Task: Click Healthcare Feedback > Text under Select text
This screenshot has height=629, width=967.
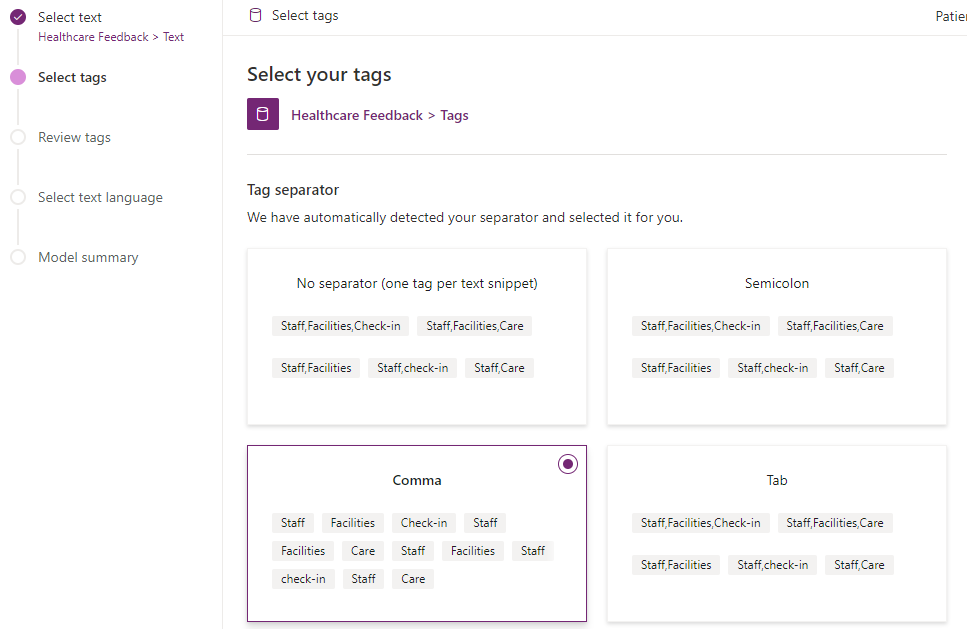Action: click(111, 37)
